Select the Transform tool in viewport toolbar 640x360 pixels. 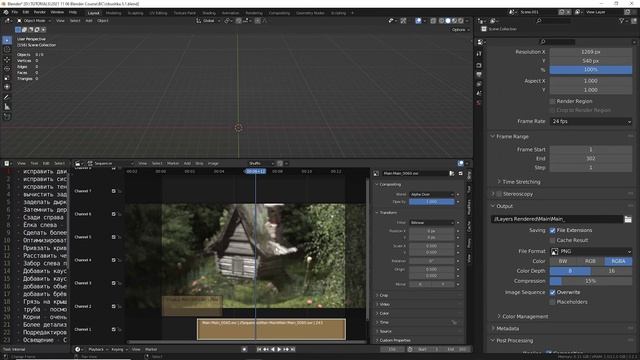7,87
